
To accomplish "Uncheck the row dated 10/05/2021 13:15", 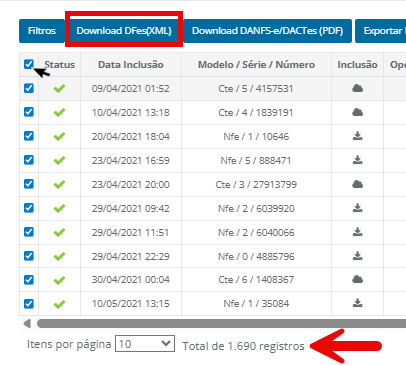I will click(x=29, y=304).
